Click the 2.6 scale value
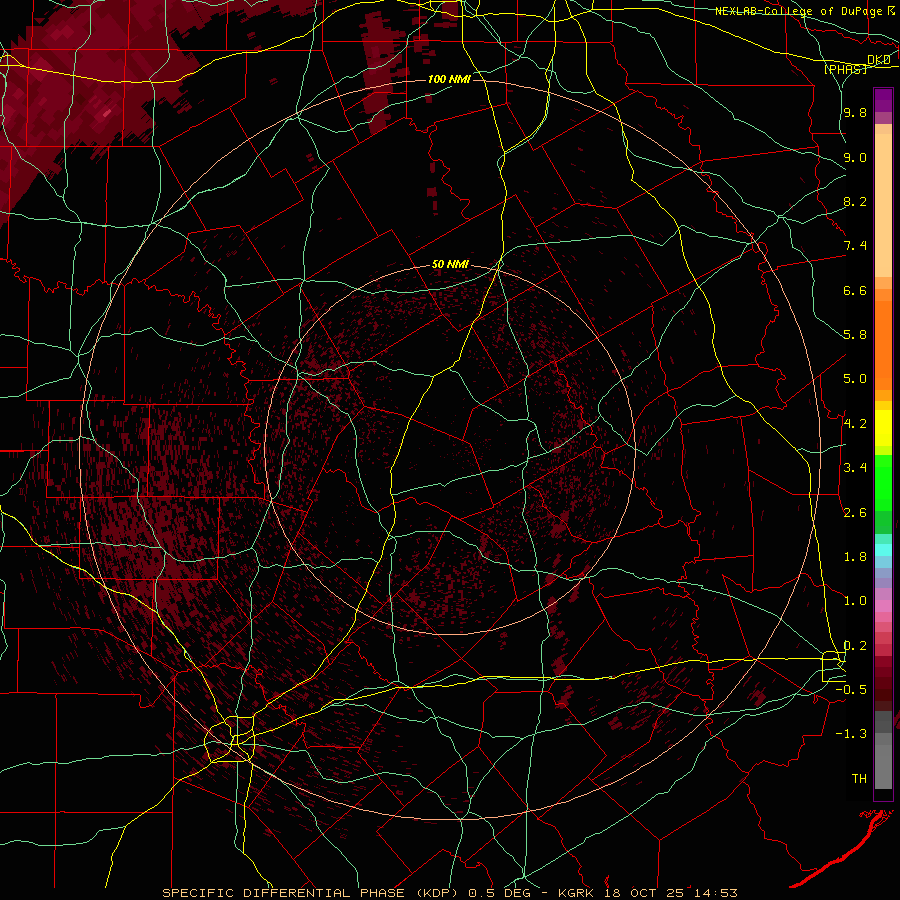This screenshot has width=900, height=900. point(855,513)
